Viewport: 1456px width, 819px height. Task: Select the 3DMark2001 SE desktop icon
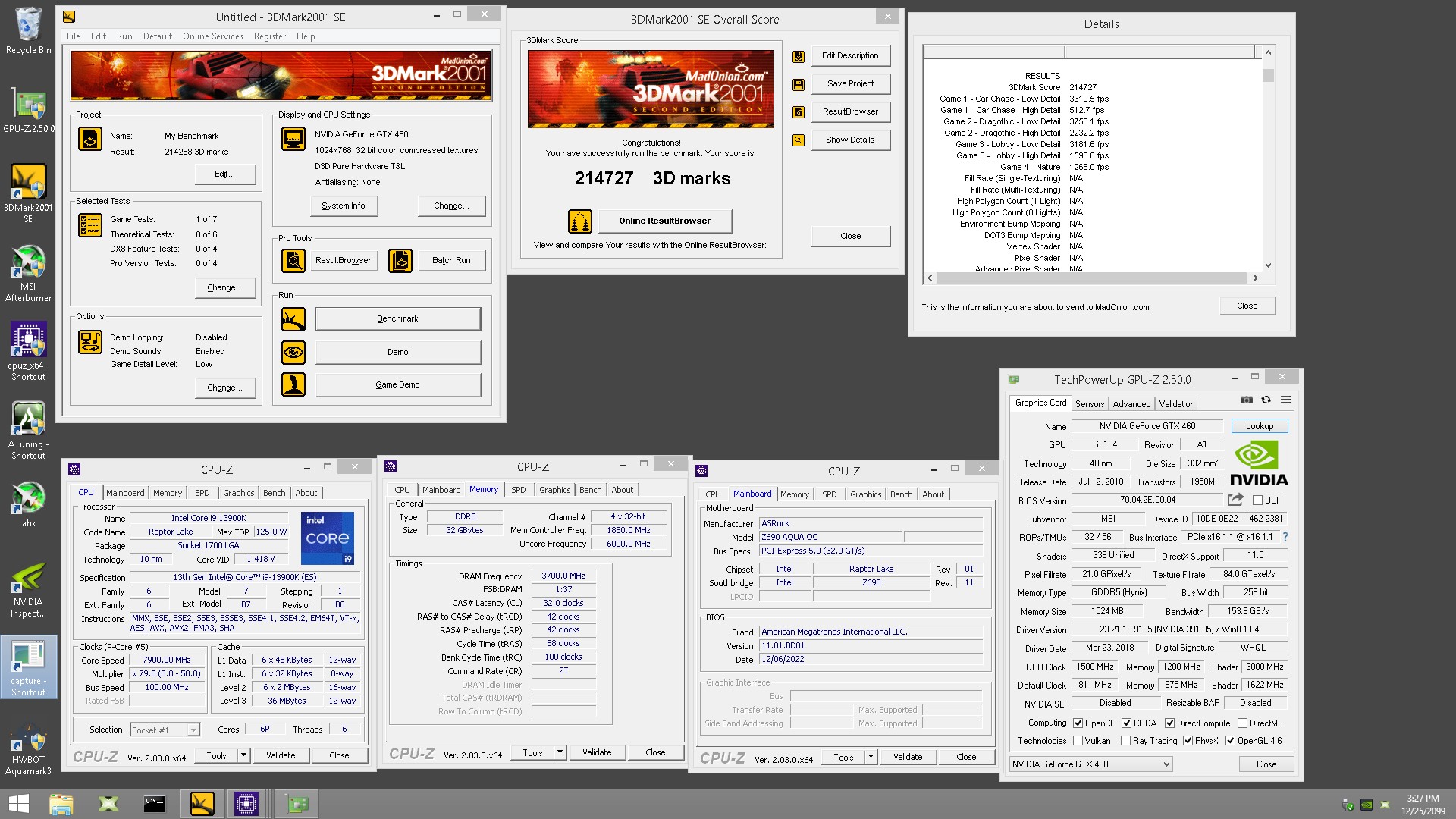point(28,193)
